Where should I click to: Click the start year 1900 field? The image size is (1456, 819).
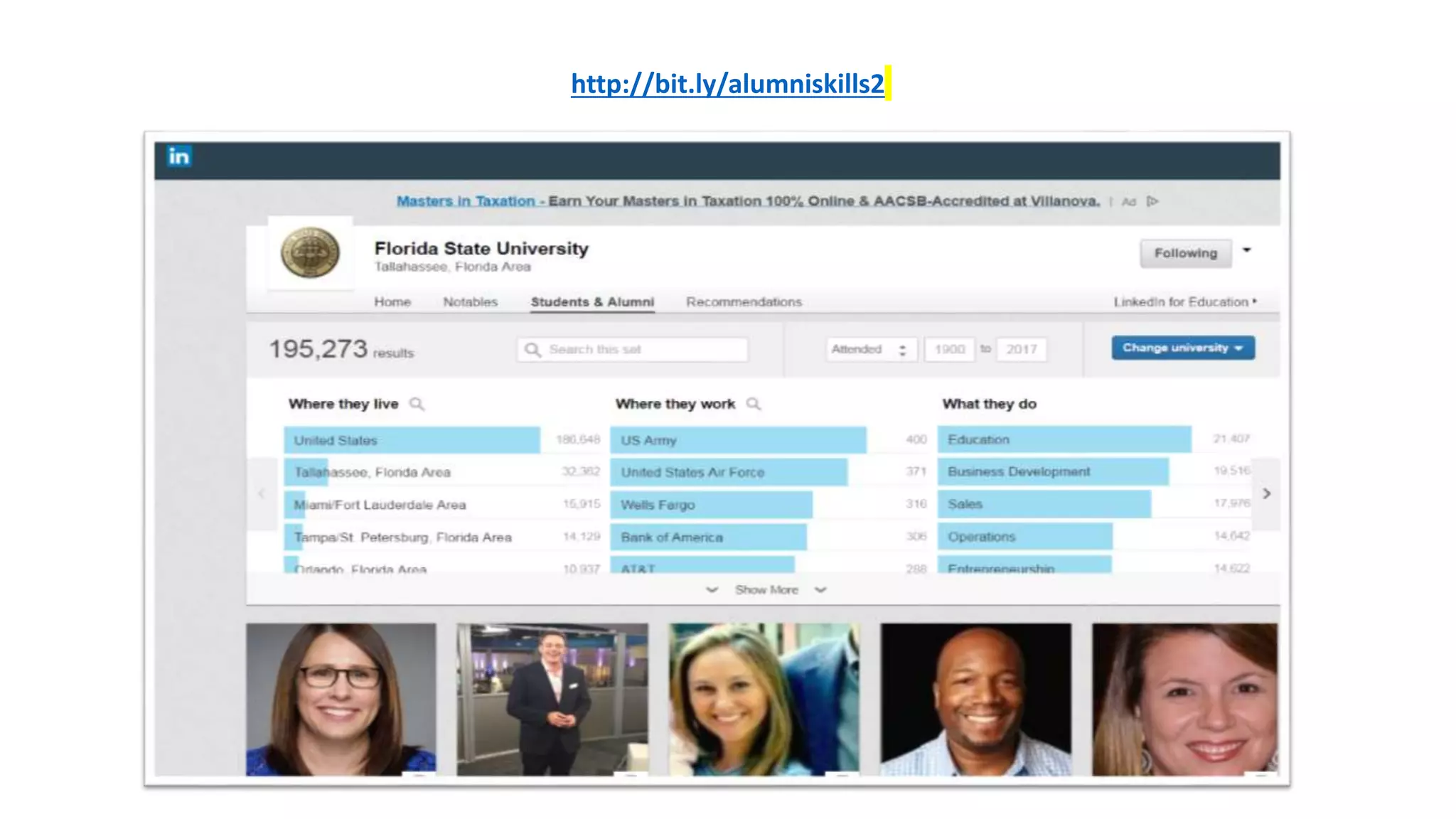949,349
